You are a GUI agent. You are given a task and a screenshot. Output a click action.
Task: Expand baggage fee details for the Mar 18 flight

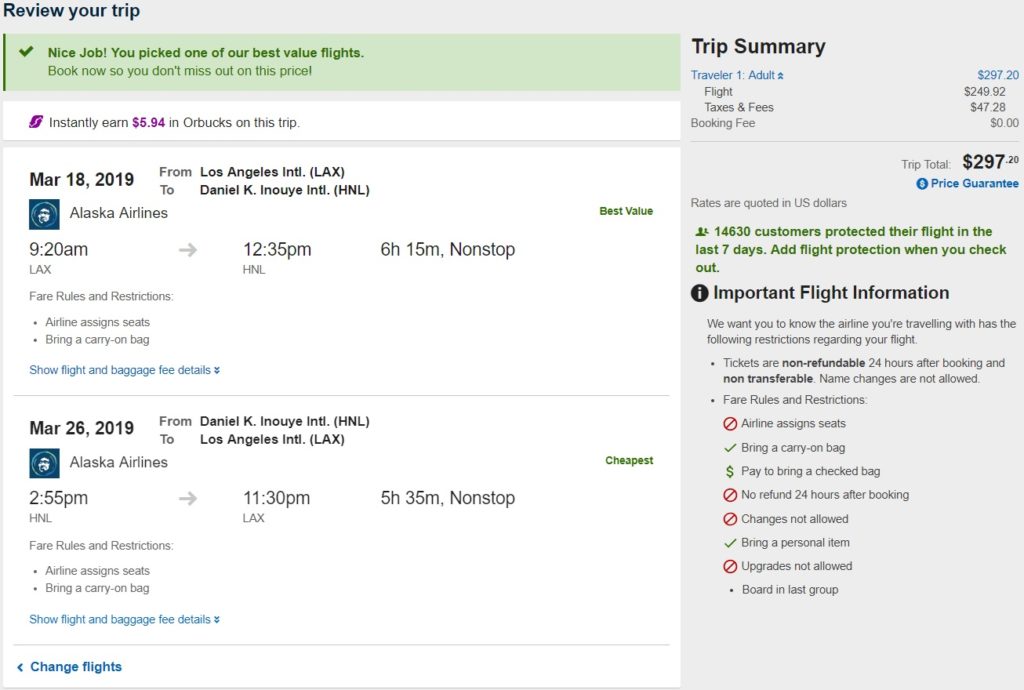[x=124, y=370]
